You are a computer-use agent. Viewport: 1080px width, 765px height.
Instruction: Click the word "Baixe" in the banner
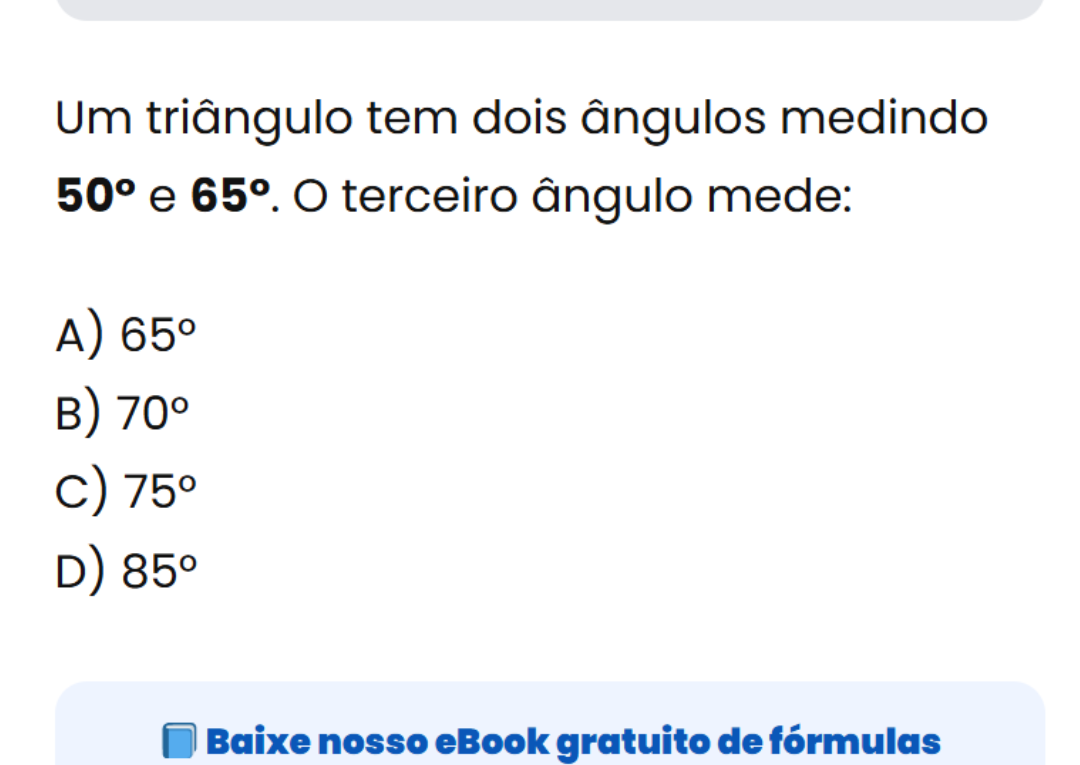(250, 742)
